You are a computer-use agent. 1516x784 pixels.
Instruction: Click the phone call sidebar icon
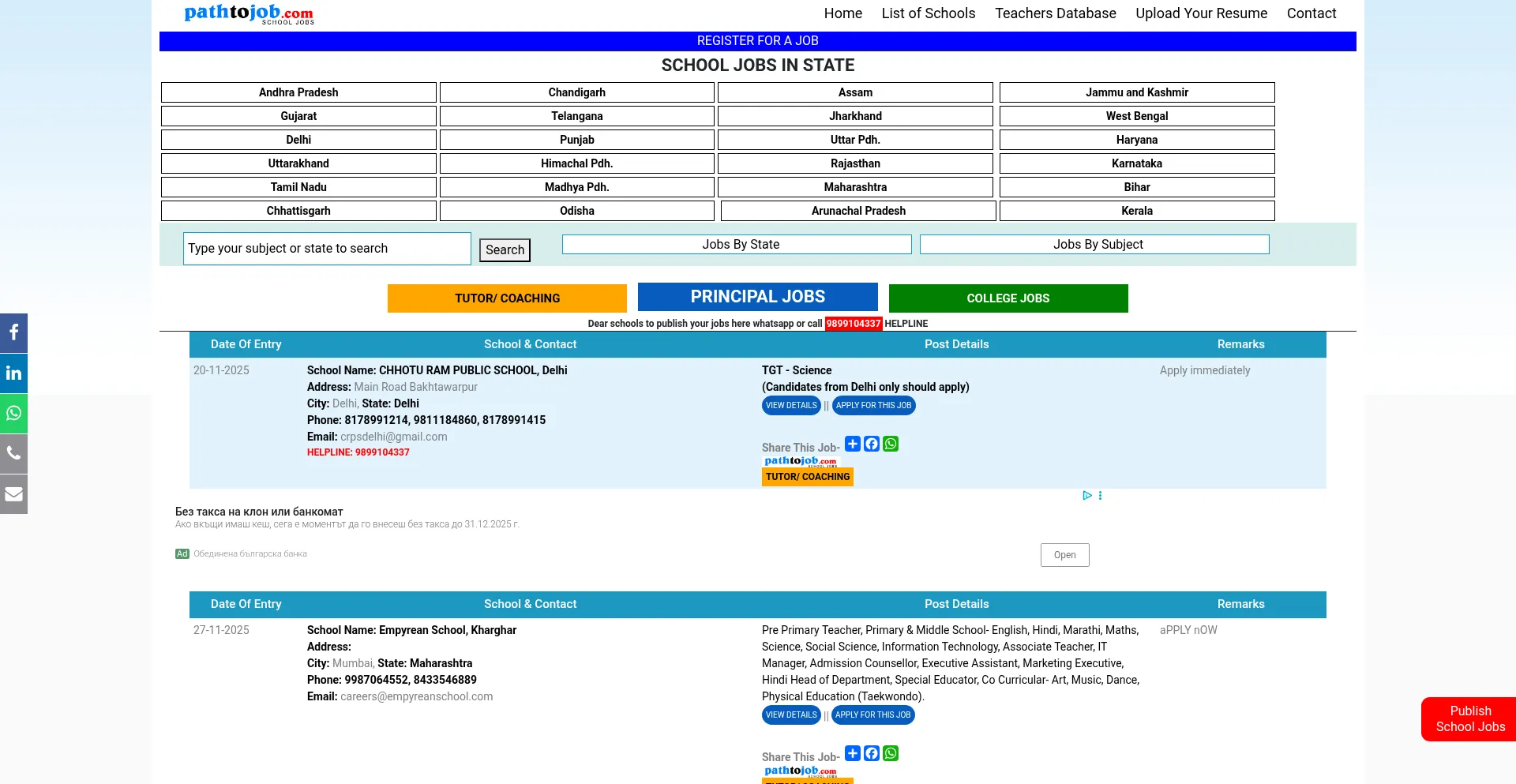pos(13,454)
